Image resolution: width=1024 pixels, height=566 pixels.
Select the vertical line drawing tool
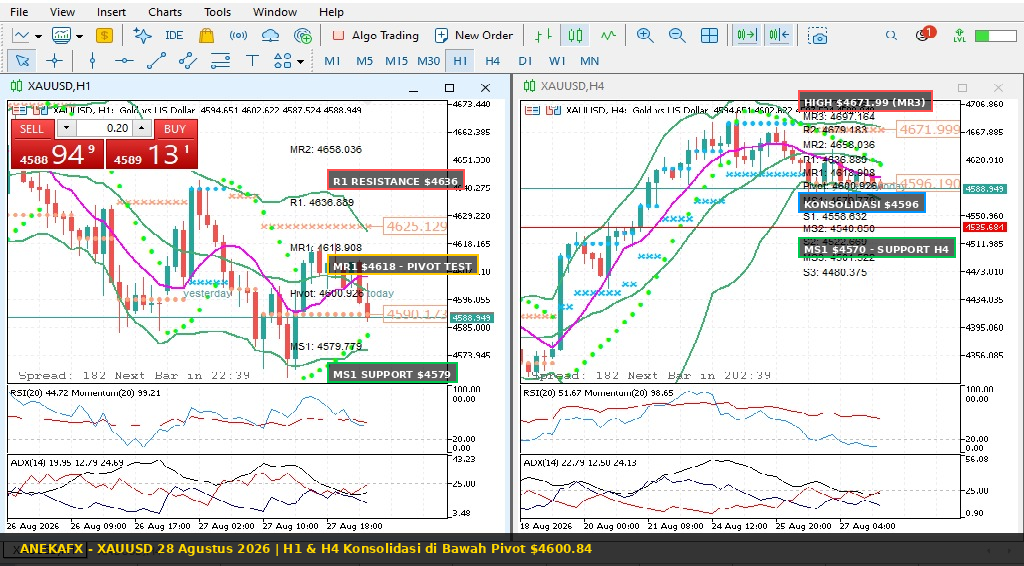[92, 61]
